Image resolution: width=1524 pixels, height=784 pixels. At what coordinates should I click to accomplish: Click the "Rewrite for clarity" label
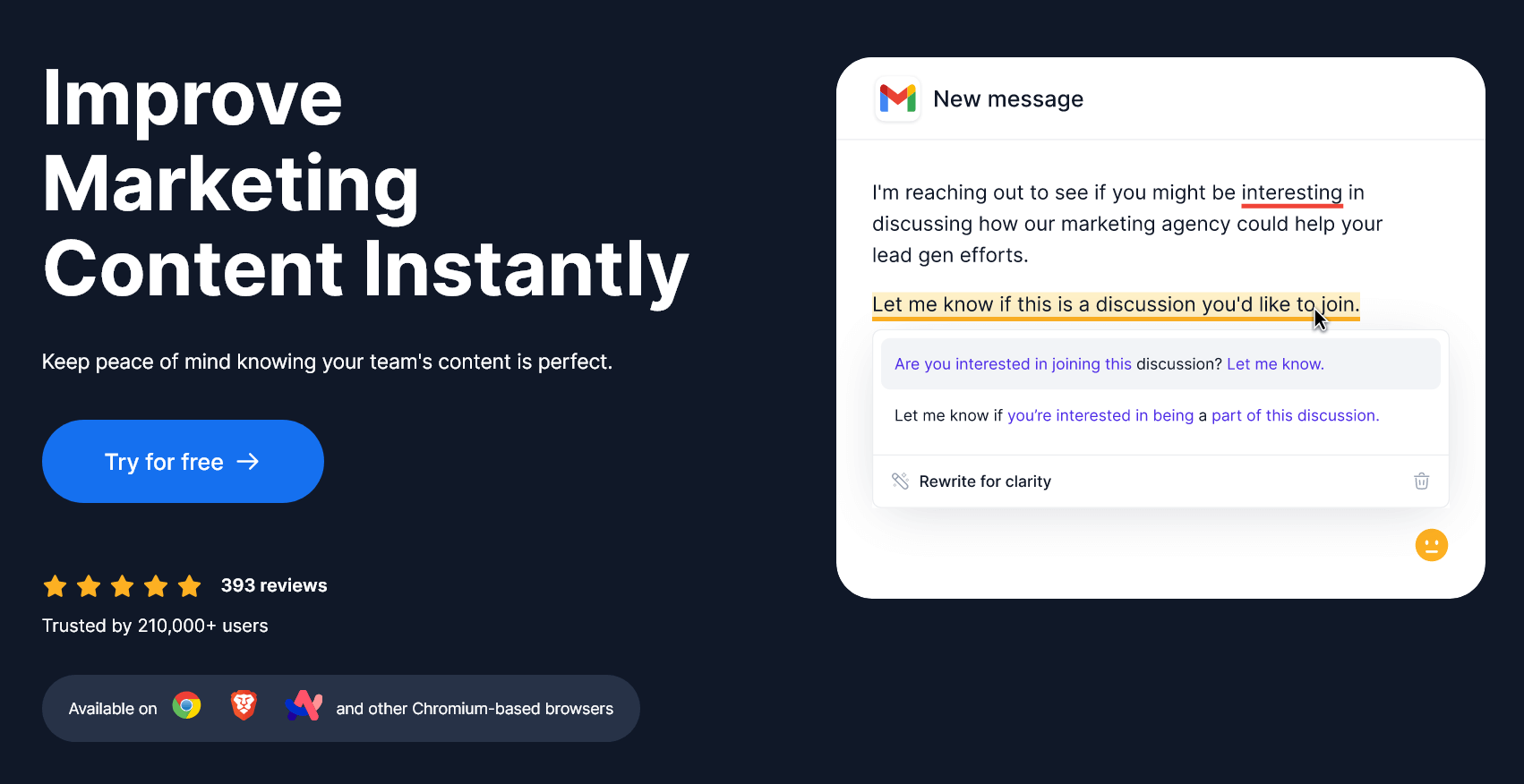(x=985, y=481)
